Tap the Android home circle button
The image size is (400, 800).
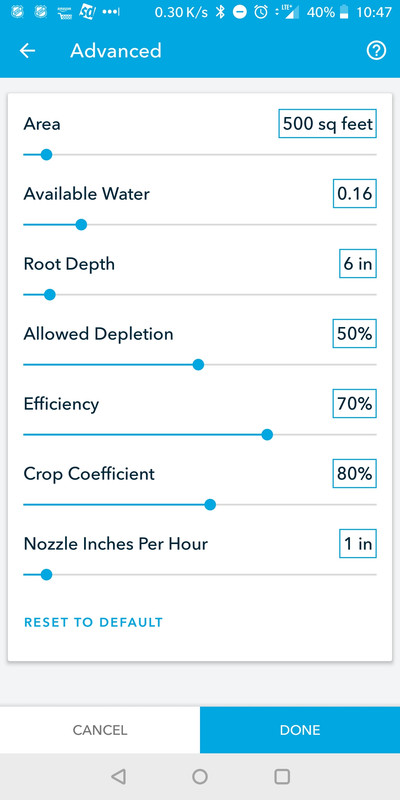tap(199, 777)
